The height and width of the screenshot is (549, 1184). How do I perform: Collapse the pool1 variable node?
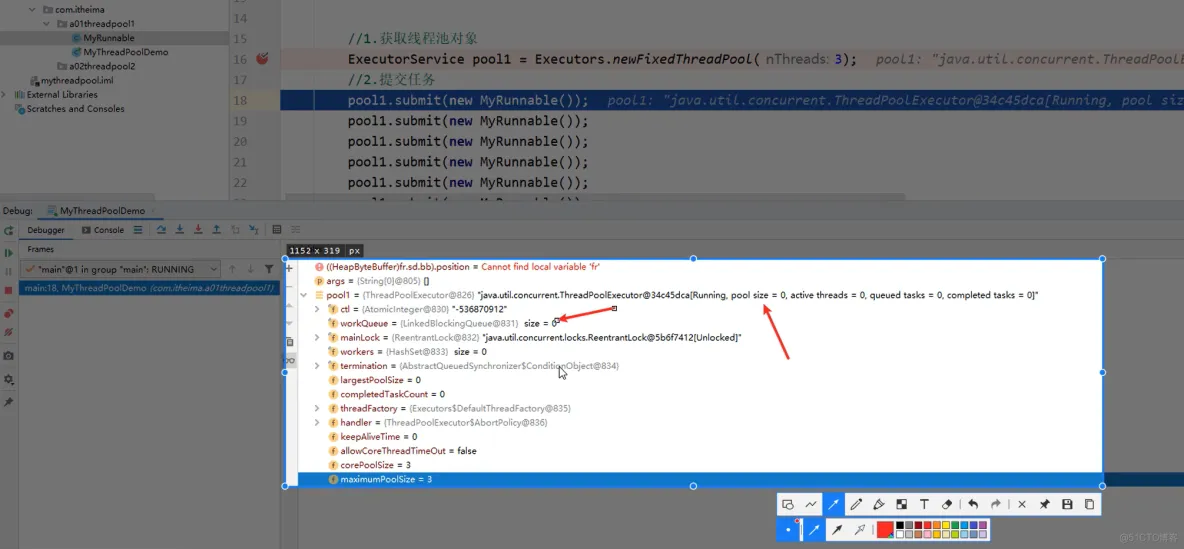[x=304, y=295]
